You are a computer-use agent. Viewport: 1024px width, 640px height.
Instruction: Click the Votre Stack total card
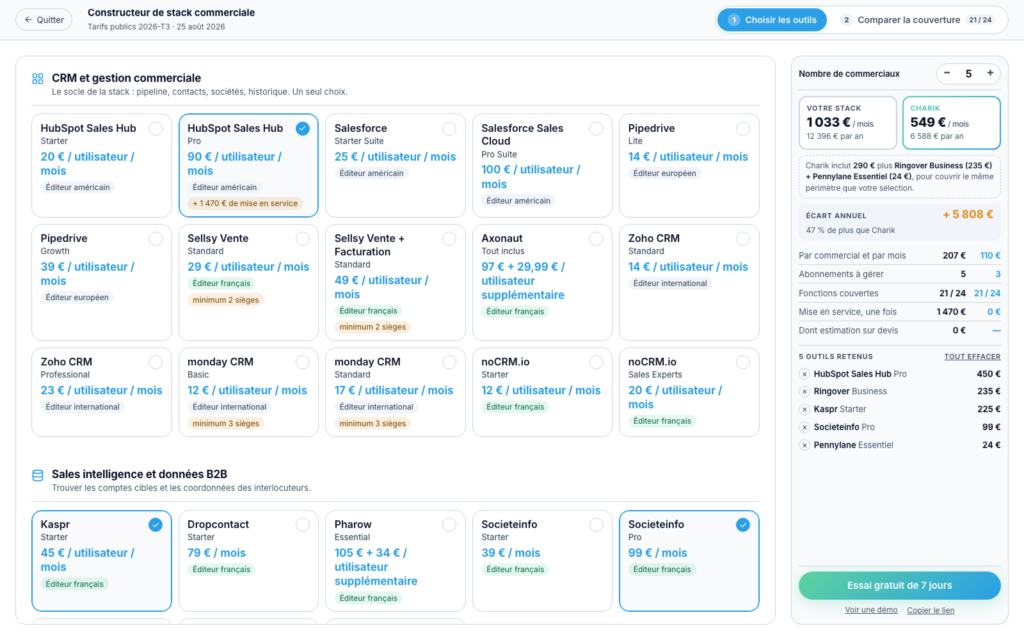pyautogui.click(x=848, y=123)
